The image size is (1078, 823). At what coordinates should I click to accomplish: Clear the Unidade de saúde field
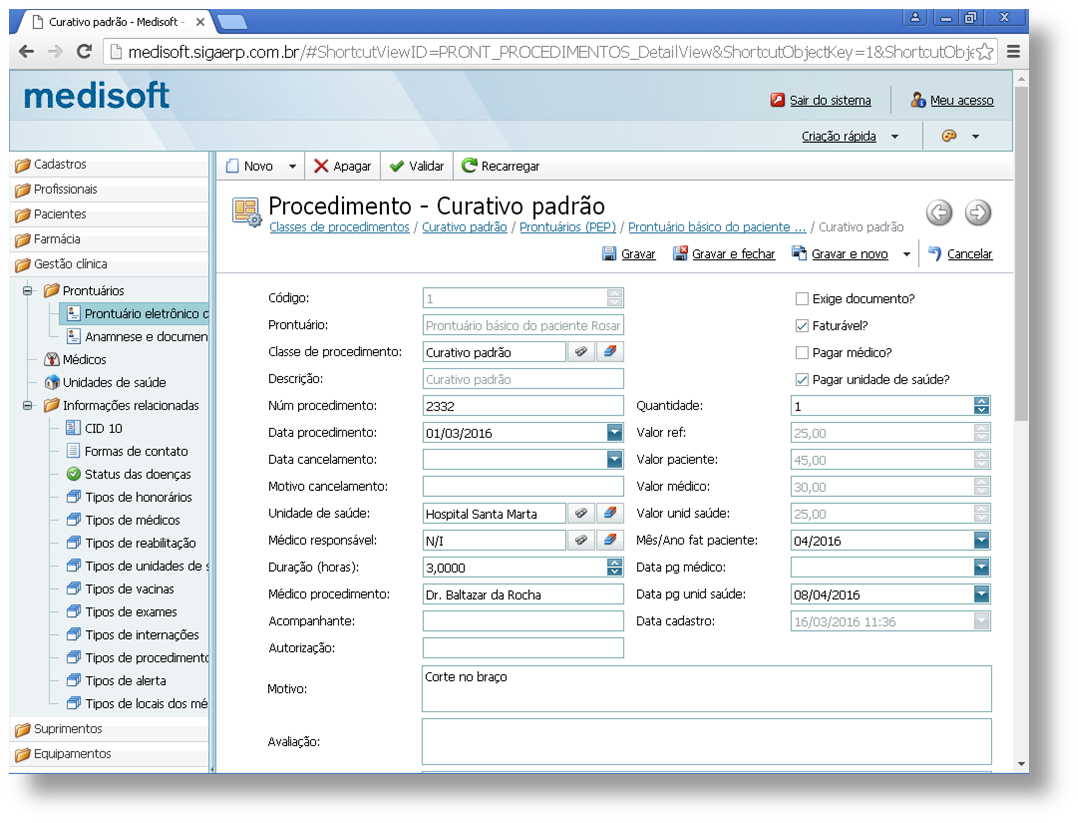click(610, 514)
